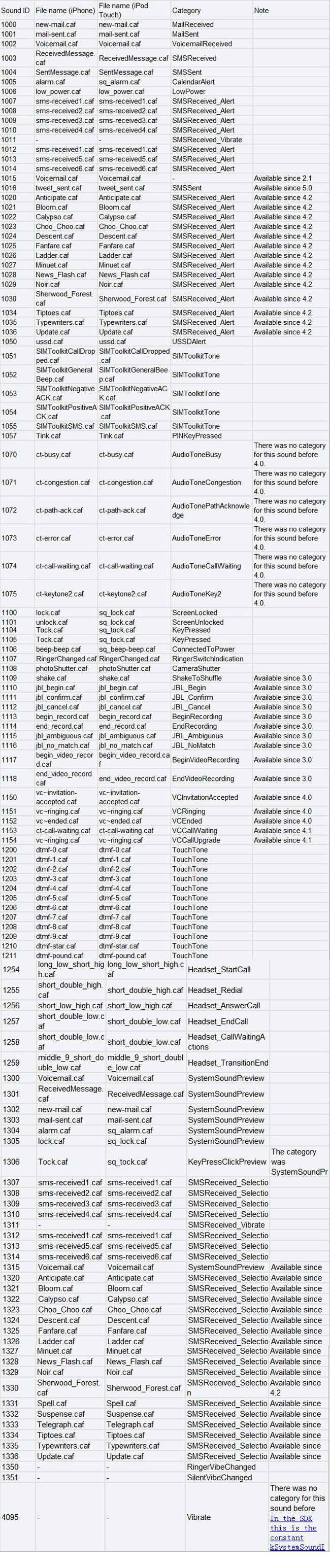Select the 'MailSent' category cell
330x1568 pixels.
click(x=185, y=34)
